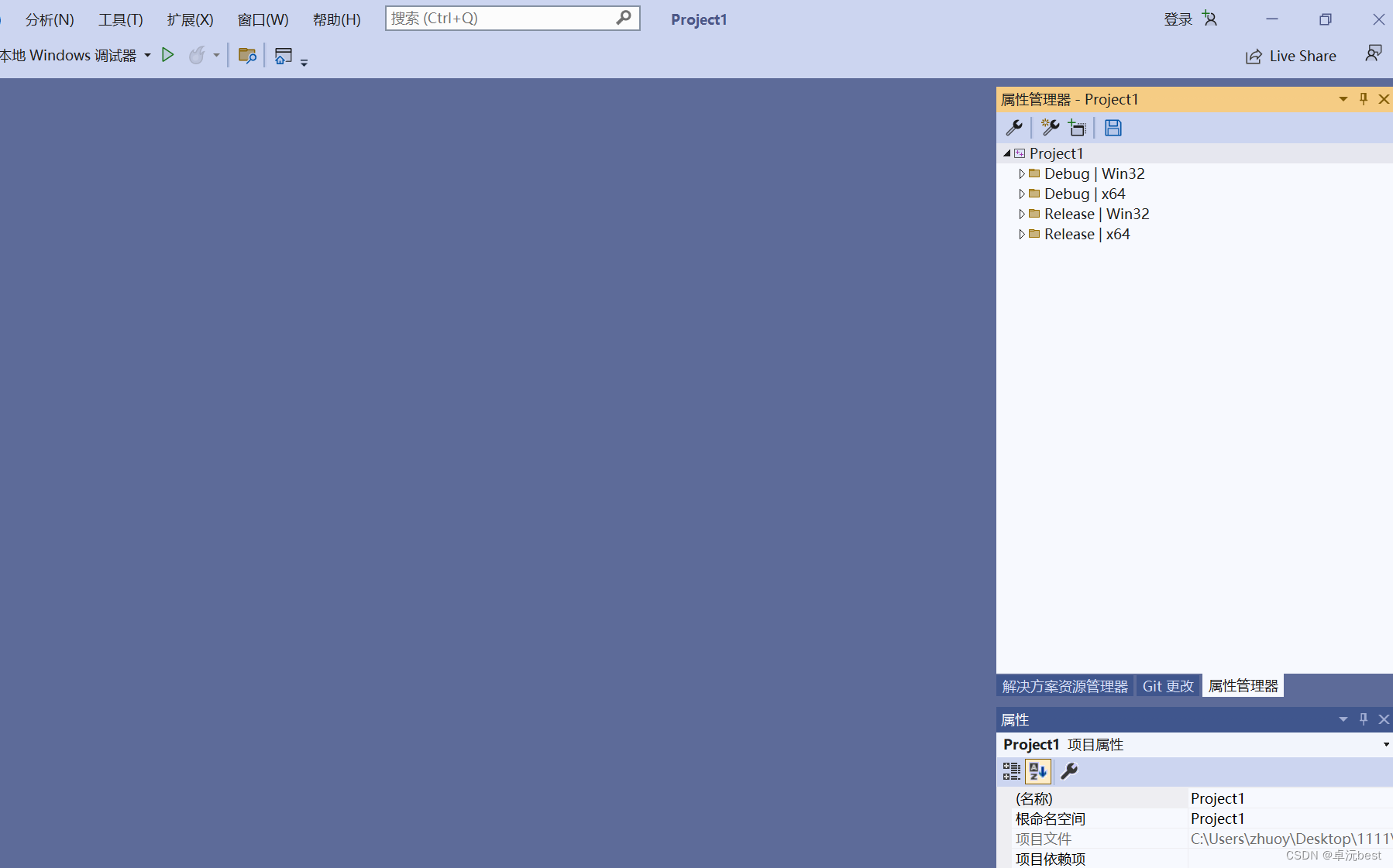Open the local Windows debugger target dropdown

[x=146, y=55]
